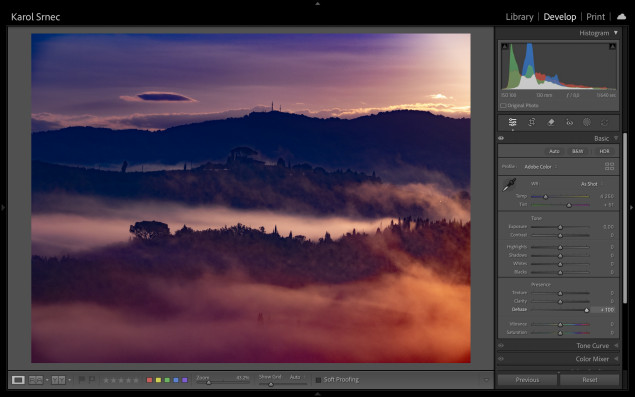Toggle HDR editing mode
The width and height of the screenshot is (635, 397).
[604, 151]
